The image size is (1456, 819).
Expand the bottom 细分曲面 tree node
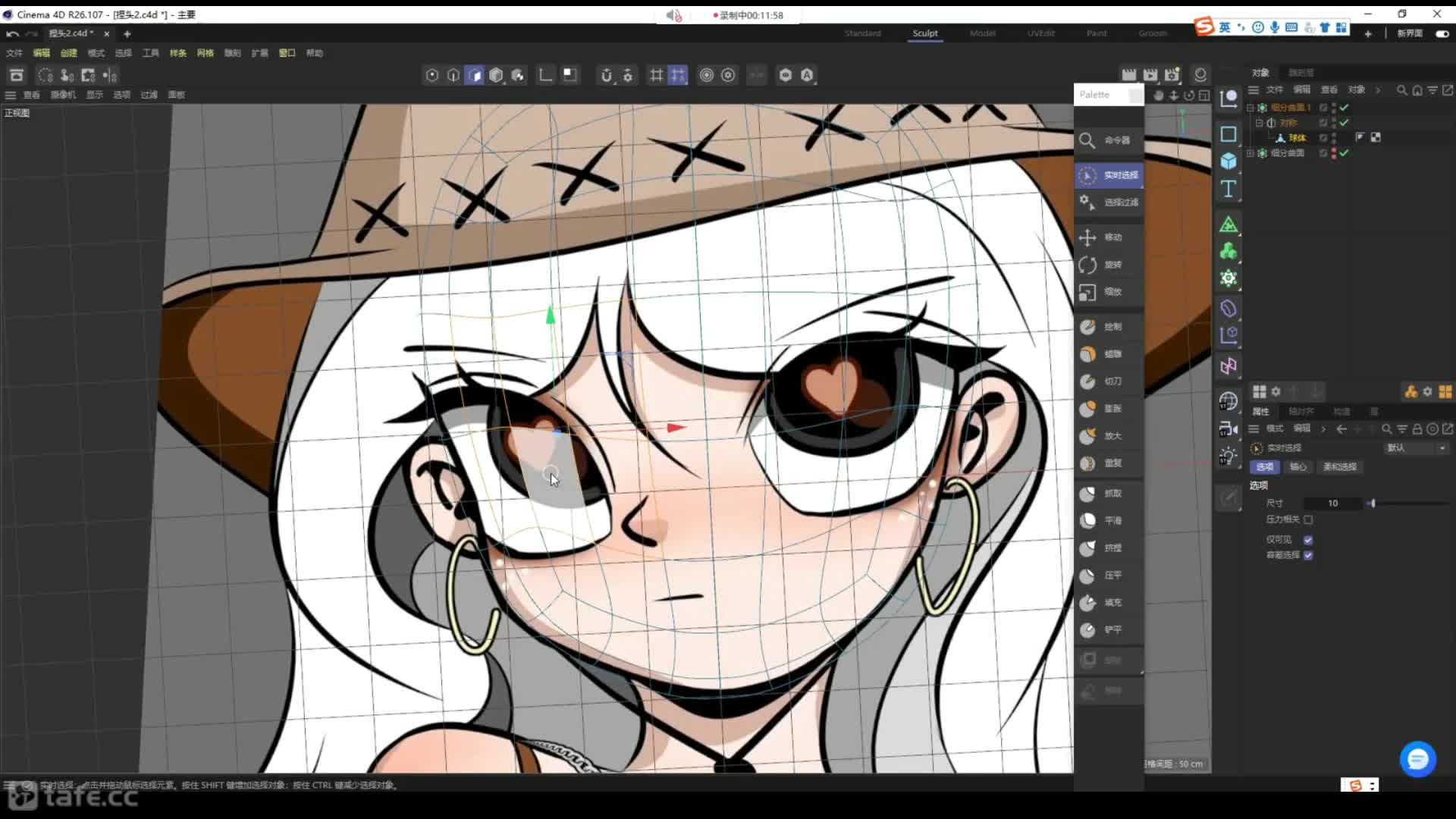[1250, 153]
